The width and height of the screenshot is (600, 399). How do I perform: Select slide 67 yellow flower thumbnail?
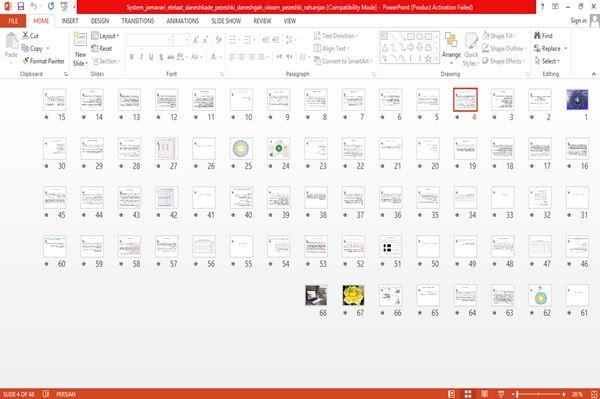tap(353, 295)
